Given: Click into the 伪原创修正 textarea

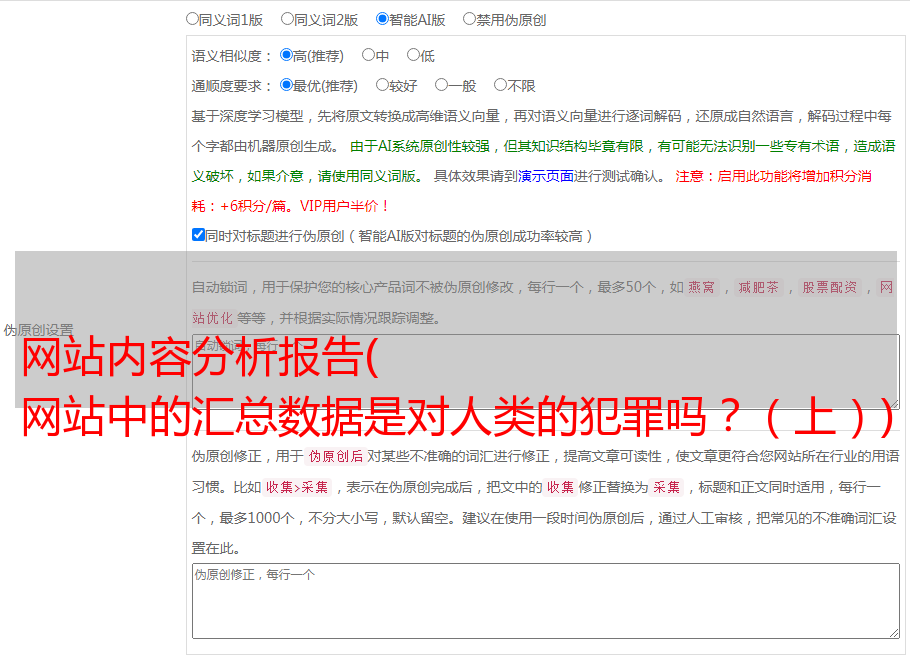Looking at the screenshot, I should pos(546,601).
